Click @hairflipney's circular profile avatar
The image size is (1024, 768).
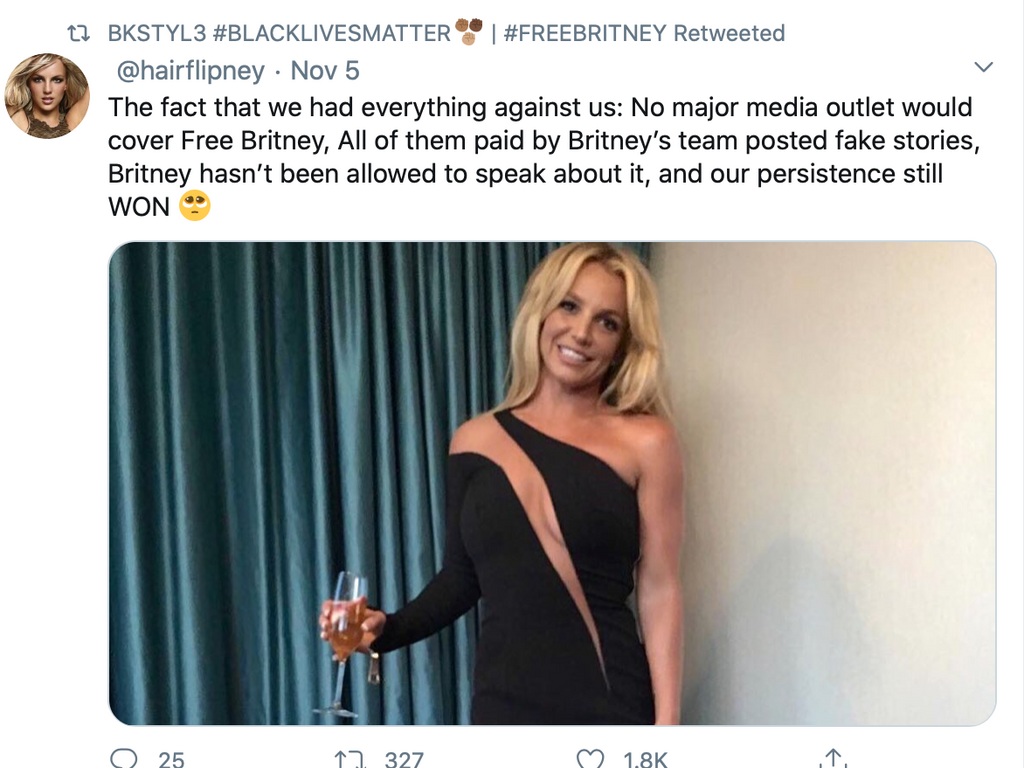pos(47,95)
